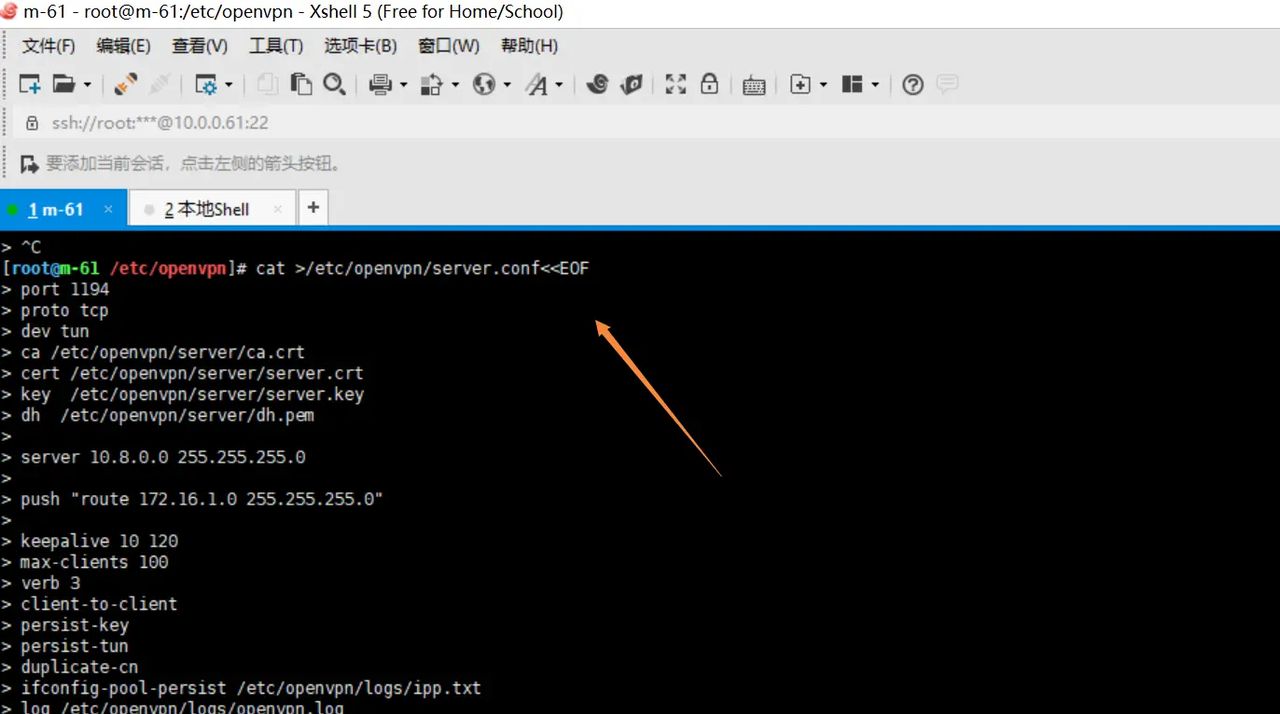
Task: Expand the window layout dropdown
Action: 874,84
